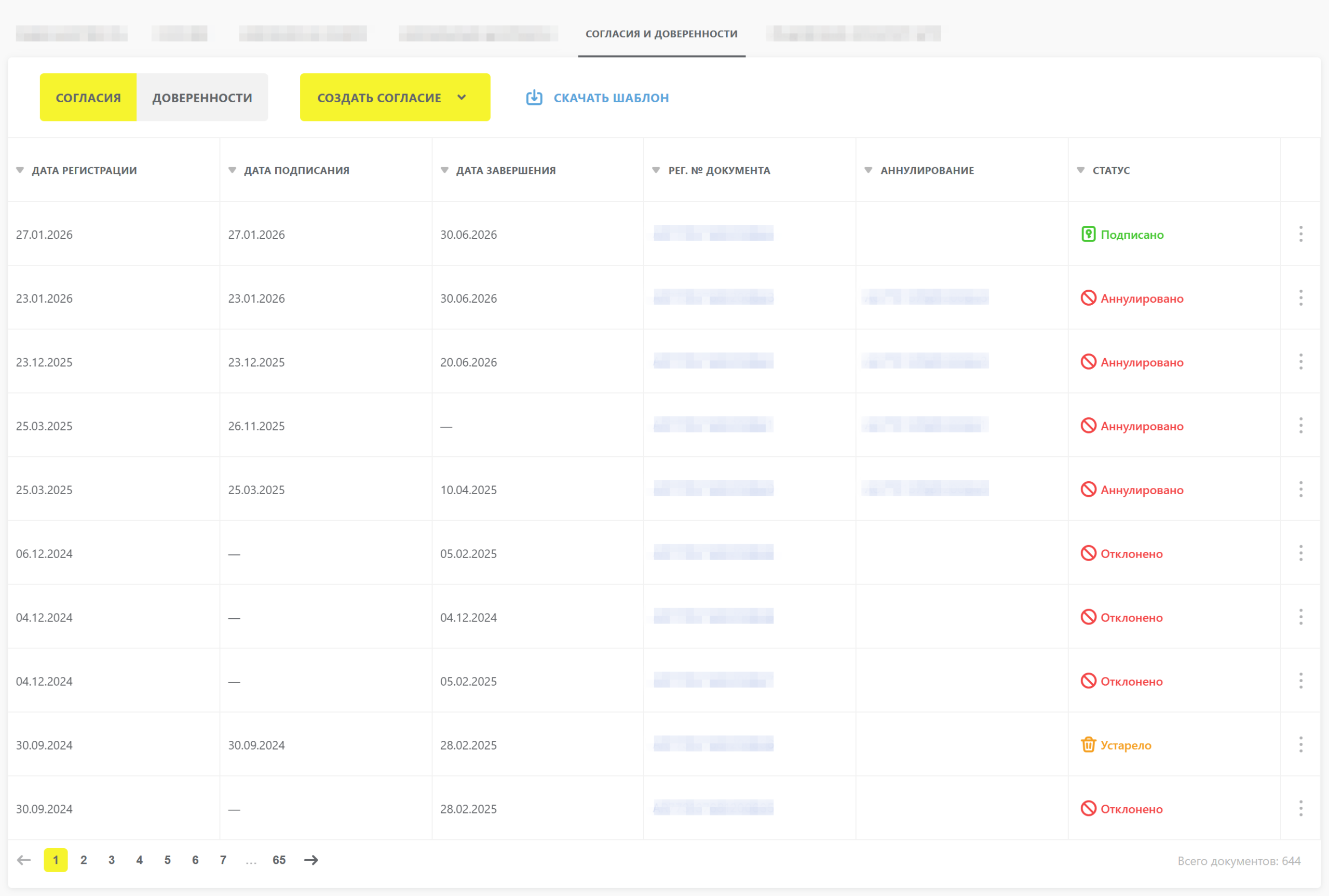This screenshot has width=1329, height=896.
Task: Click the download icon beside Скачать шаблон
Action: click(x=534, y=98)
